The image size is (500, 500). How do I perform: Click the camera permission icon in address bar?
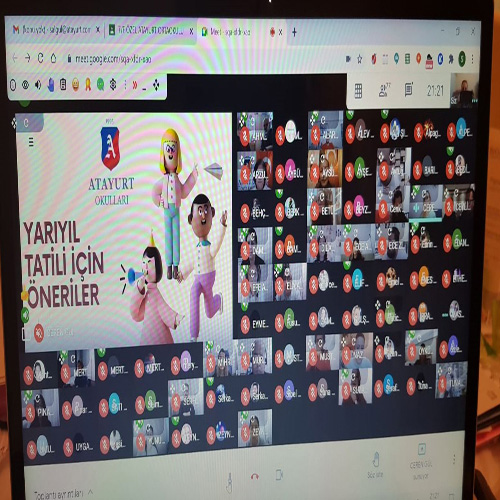(x=348, y=59)
